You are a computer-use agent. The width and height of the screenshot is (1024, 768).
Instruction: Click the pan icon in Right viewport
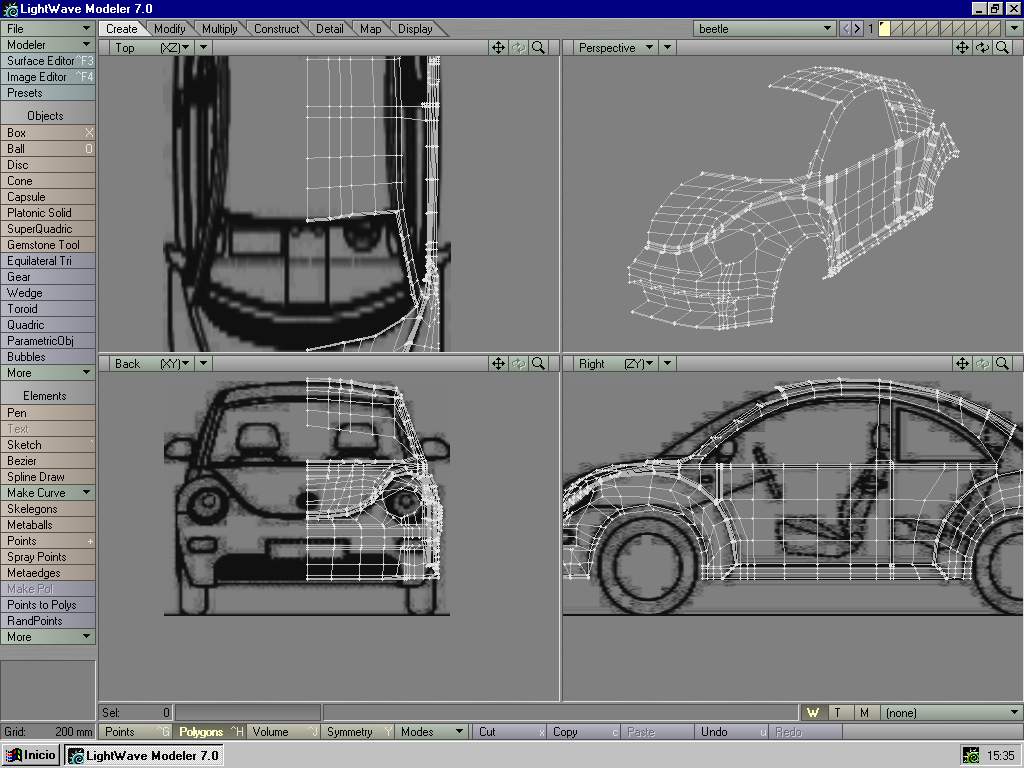pos(962,363)
